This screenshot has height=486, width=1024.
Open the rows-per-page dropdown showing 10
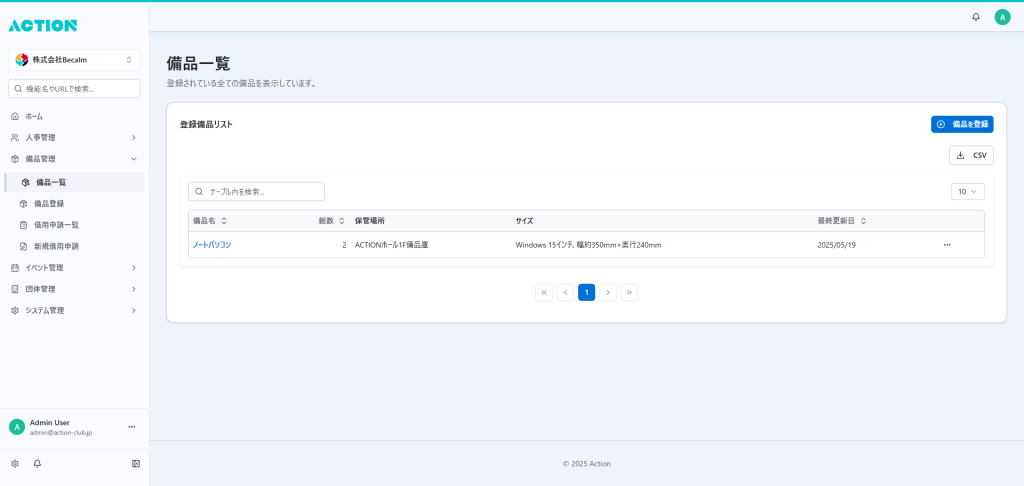[x=967, y=191]
